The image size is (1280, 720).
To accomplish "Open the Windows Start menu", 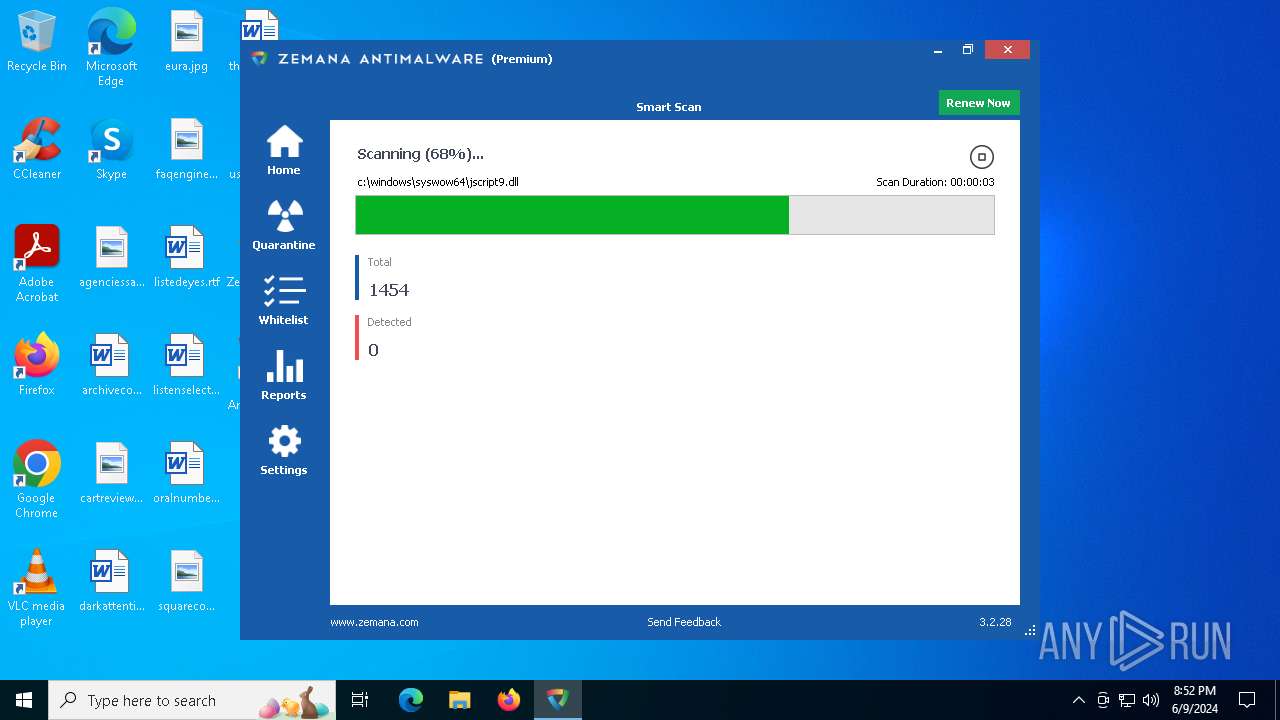I will click(x=24, y=700).
